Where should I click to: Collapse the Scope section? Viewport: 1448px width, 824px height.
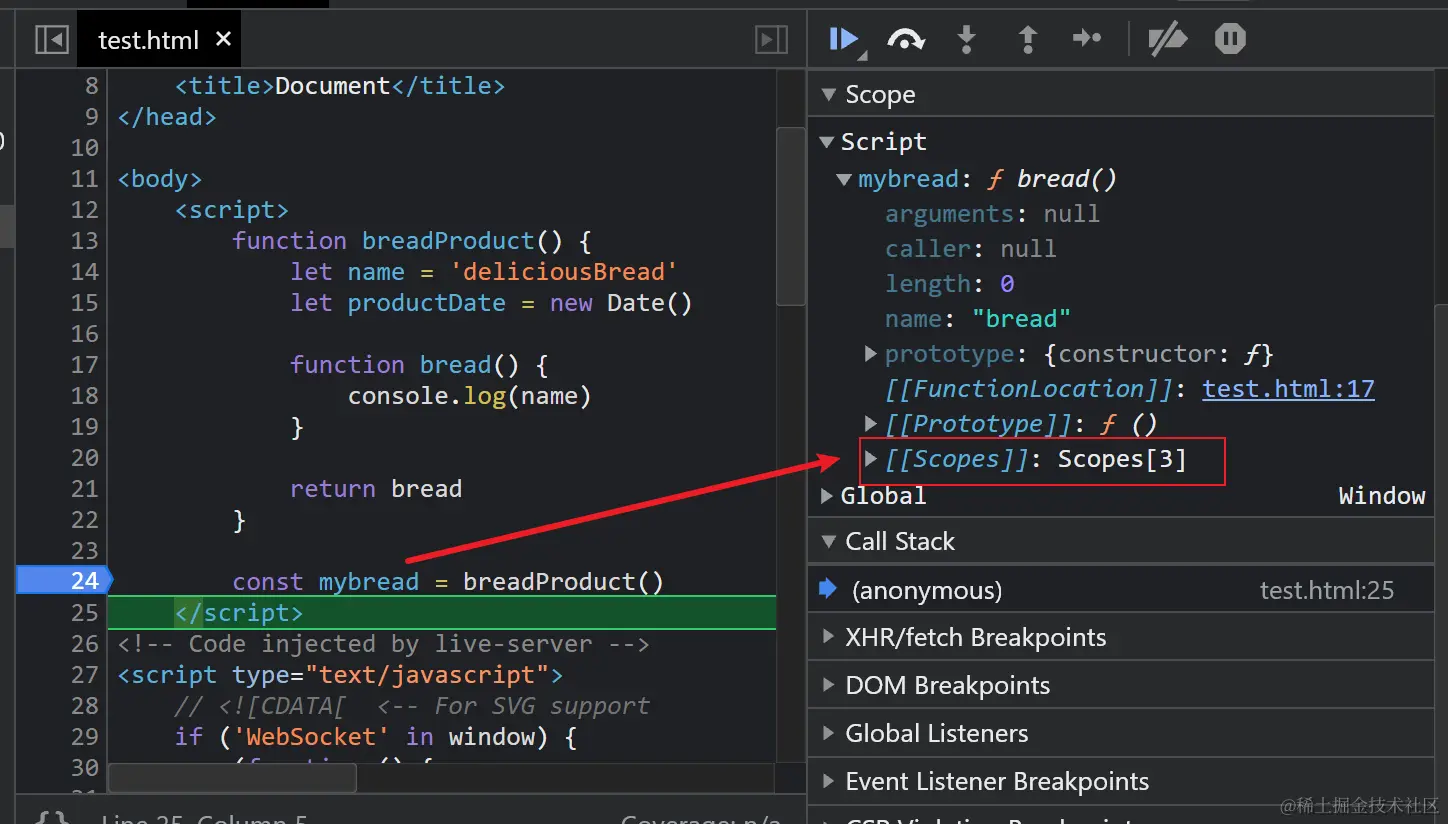click(x=828, y=95)
